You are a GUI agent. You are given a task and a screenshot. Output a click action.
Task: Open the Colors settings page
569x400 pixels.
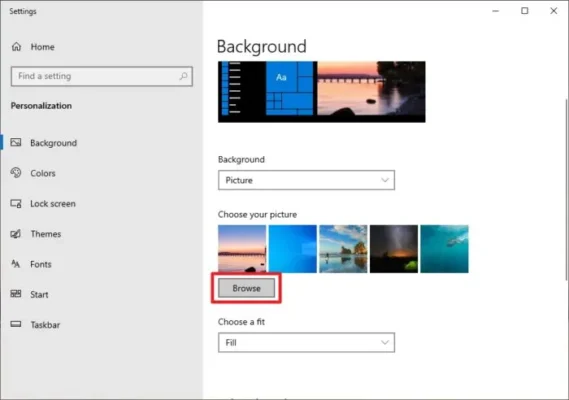(x=43, y=173)
